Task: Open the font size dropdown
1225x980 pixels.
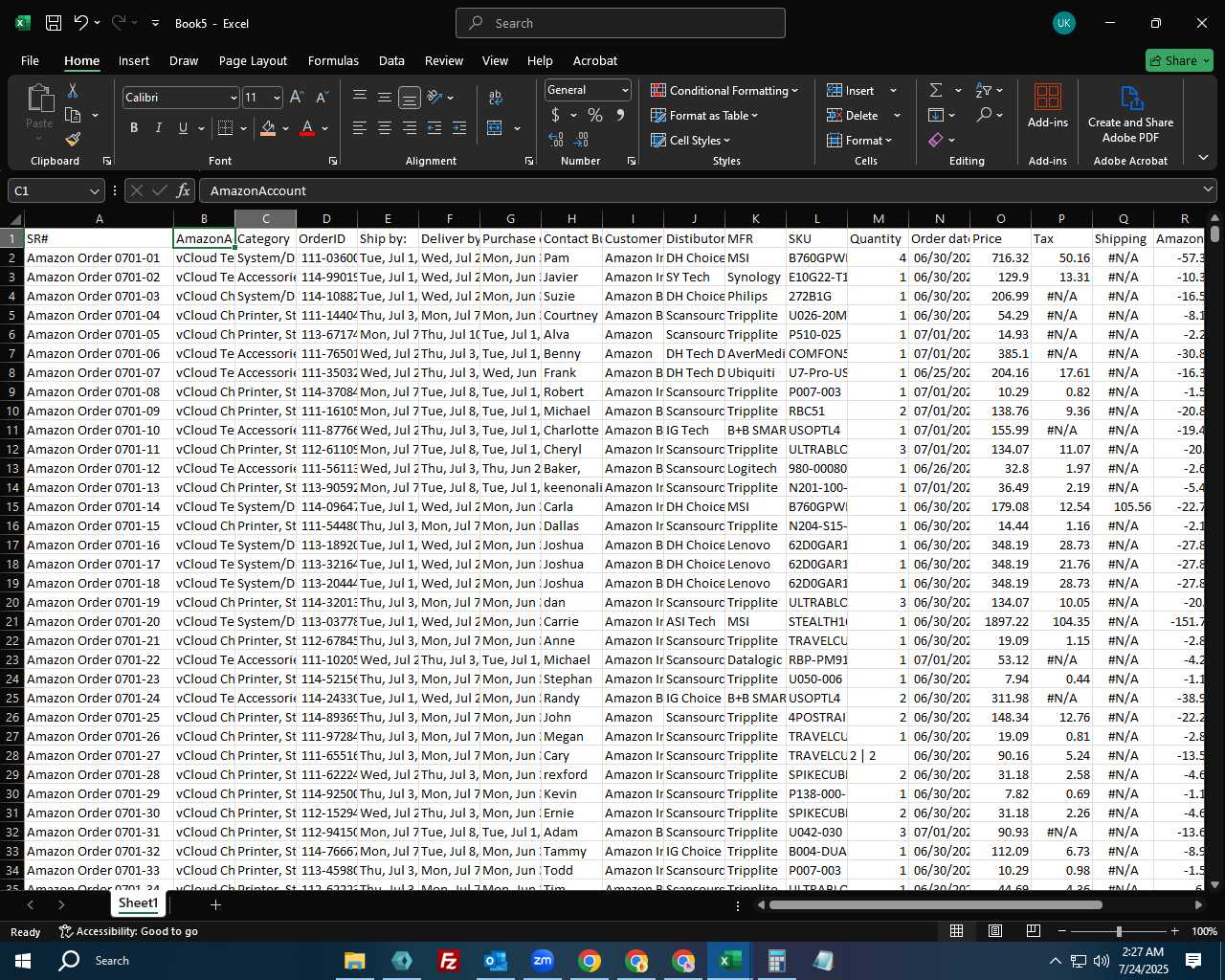Action: tap(277, 98)
